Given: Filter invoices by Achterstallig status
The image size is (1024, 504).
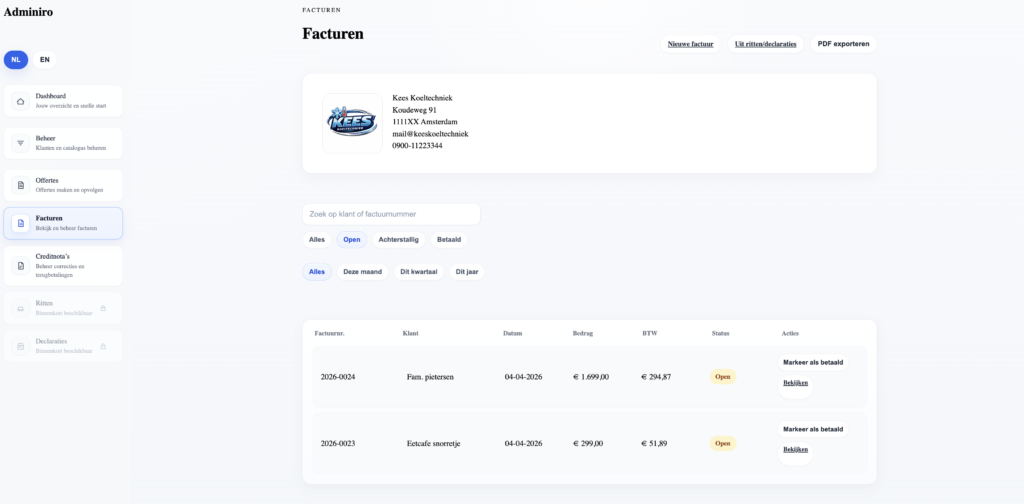Looking at the screenshot, I should 398,240.
